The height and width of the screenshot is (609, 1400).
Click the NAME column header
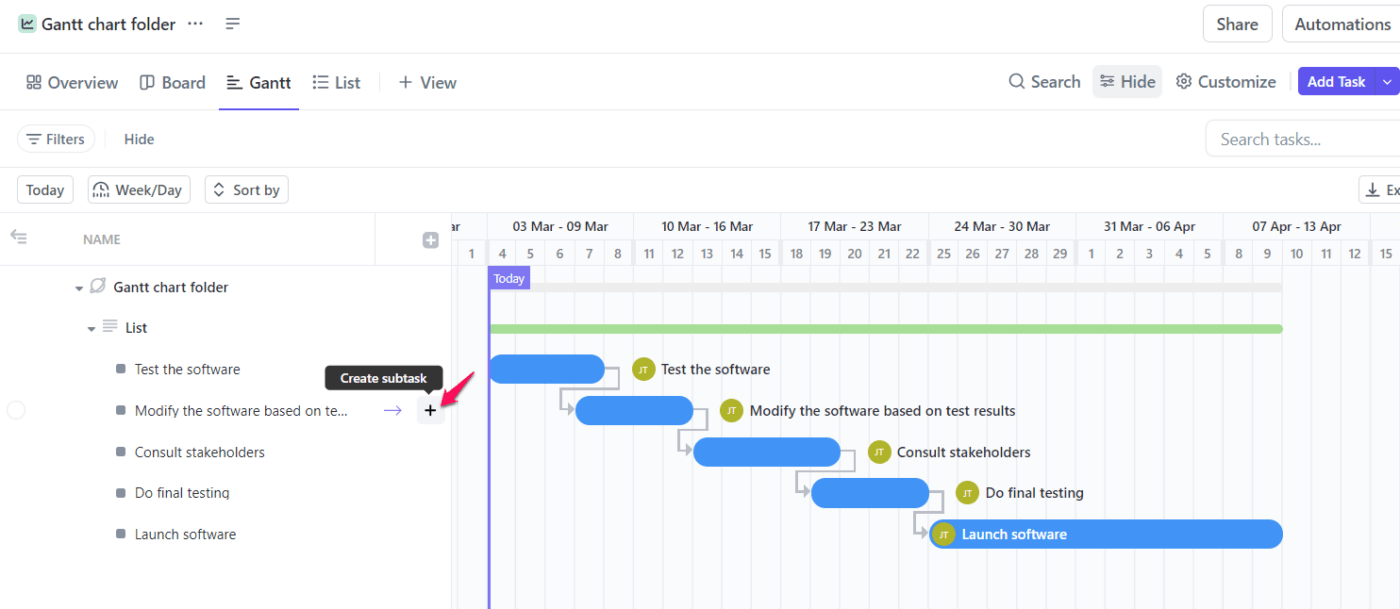pyautogui.click(x=102, y=240)
